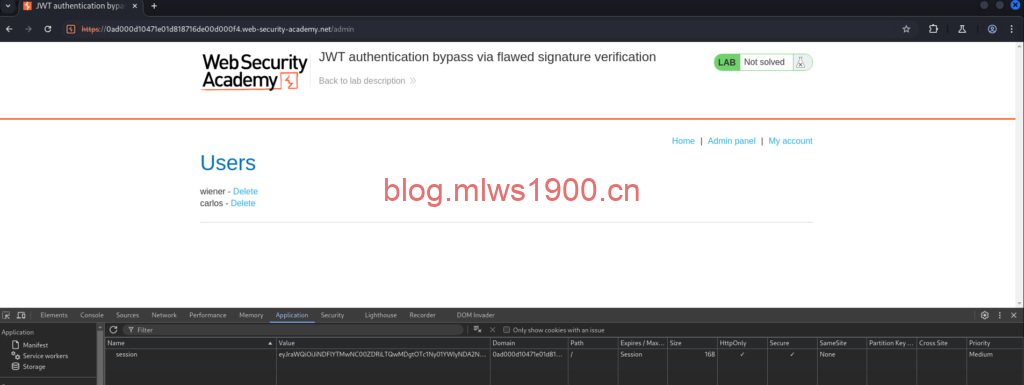Reload the page in the browser toolbar

coord(48,29)
